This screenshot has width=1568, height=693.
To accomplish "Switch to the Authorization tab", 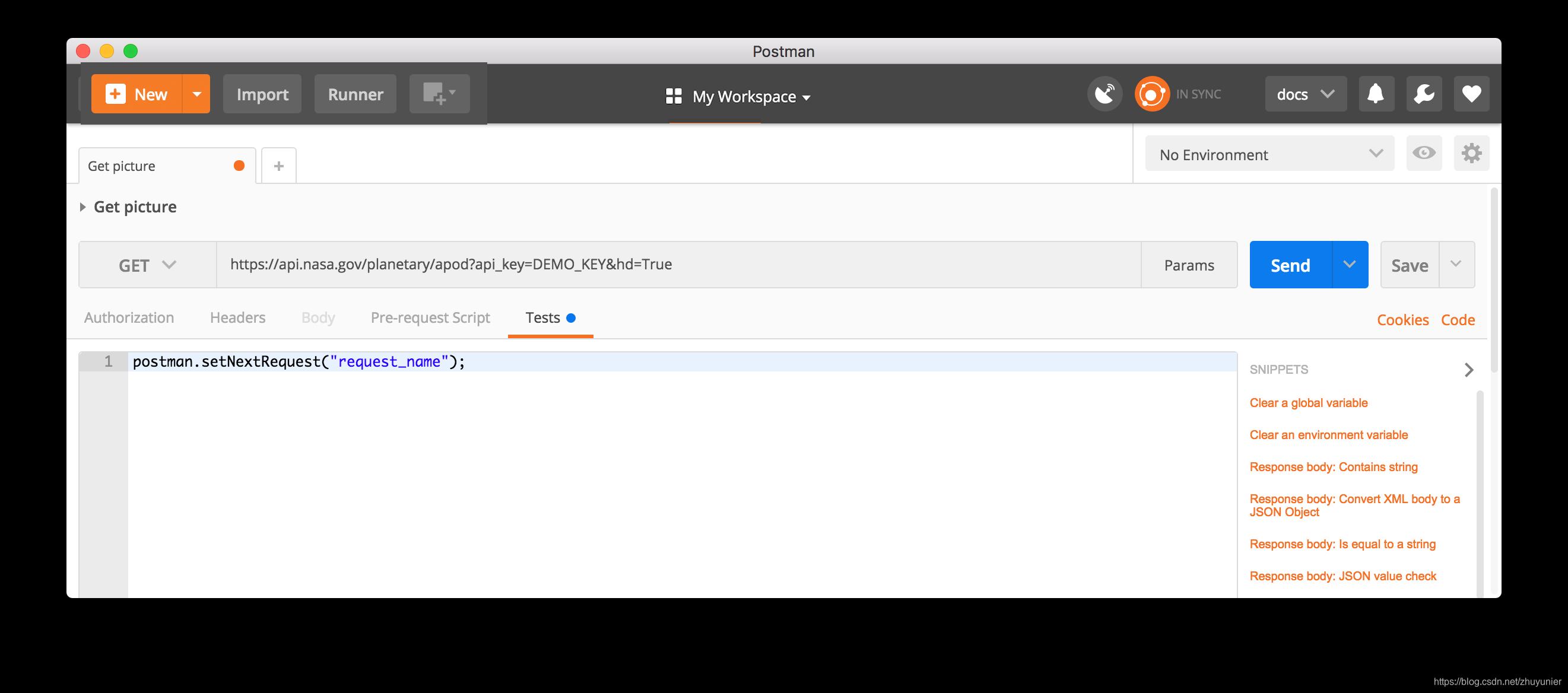I will point(129,317).
